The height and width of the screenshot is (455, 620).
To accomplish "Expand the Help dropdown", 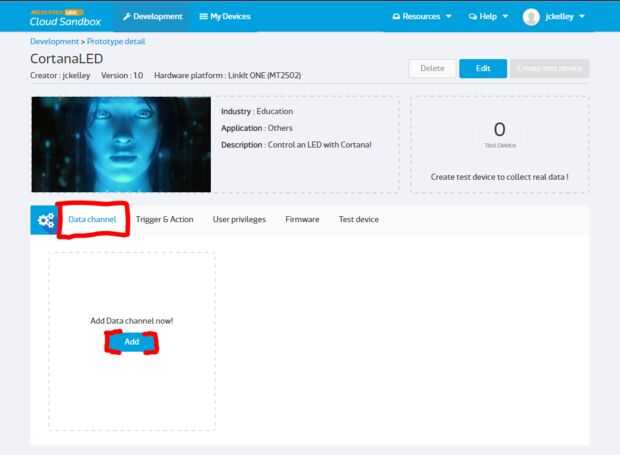I will pyautogui.click(x=488, y=17).
